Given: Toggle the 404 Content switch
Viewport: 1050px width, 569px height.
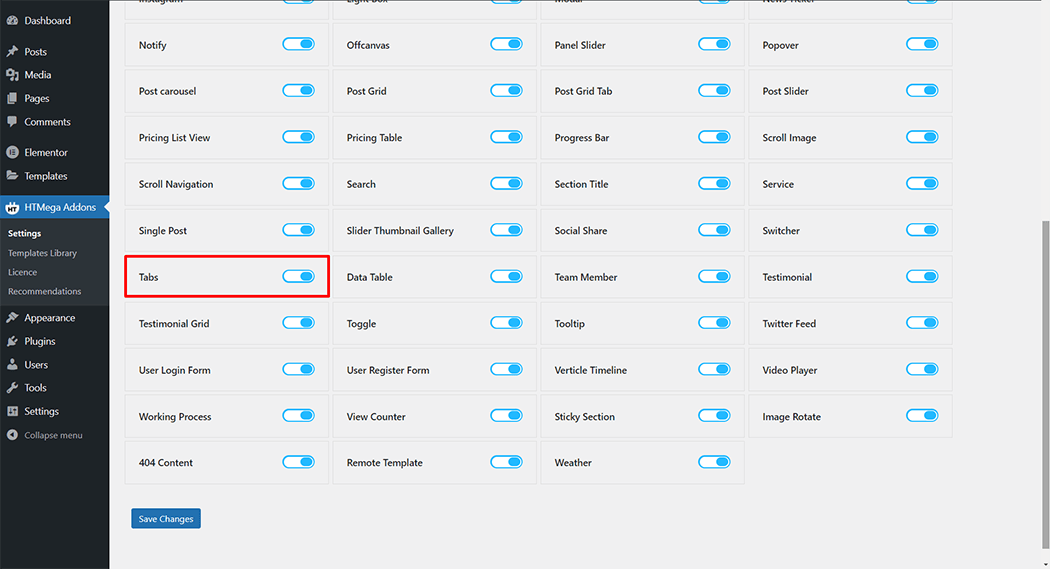Looking at the screenshot, I should [x=298, y=462].
